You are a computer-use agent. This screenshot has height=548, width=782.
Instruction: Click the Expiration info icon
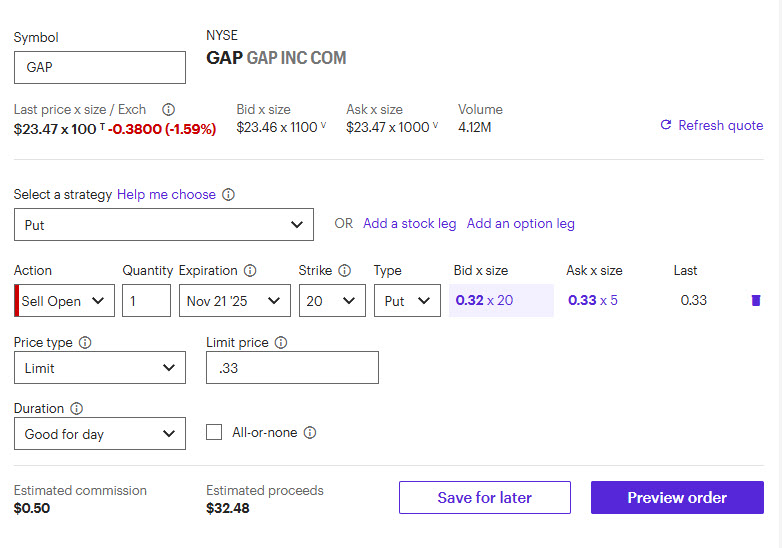click(250, 271)
